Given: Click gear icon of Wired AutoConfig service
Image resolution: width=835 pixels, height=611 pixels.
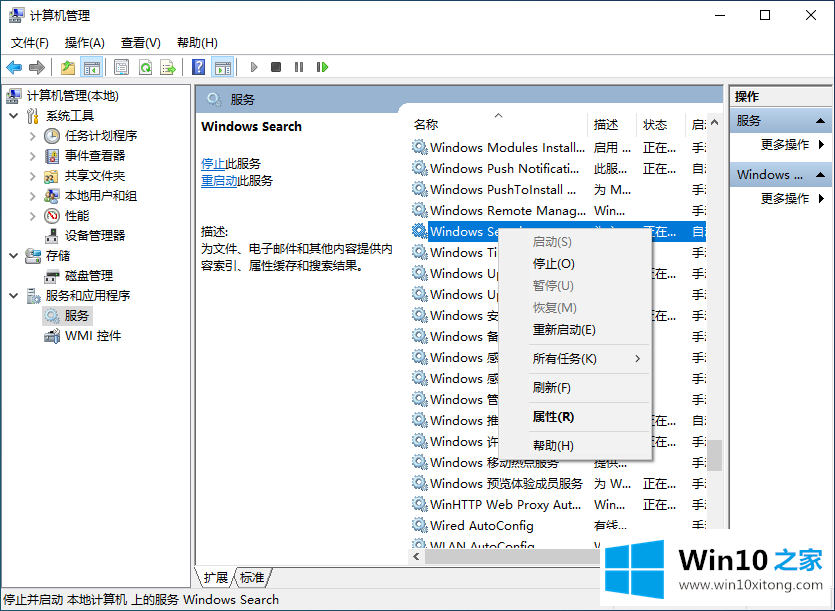Looking at the screenshot, I should click(420, 525).
